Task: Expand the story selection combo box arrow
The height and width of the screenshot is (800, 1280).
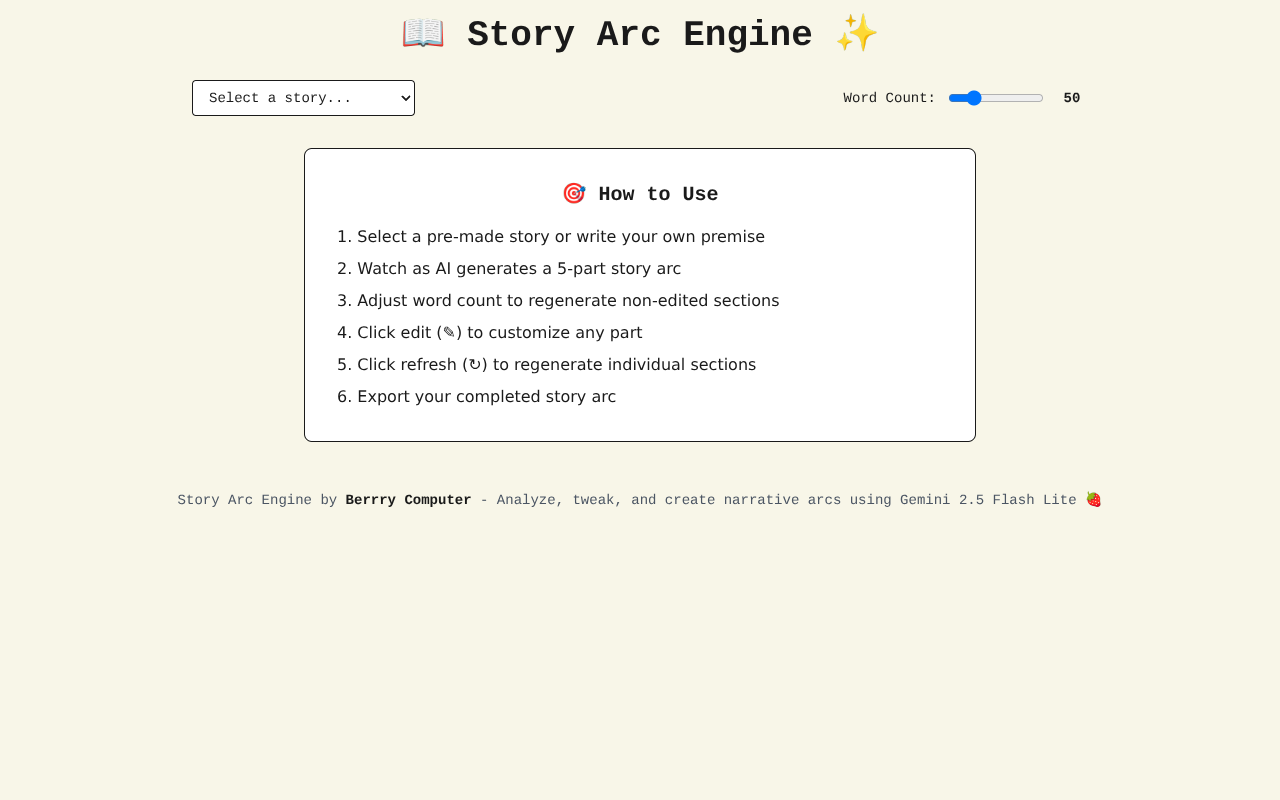Action: point(400,97)
